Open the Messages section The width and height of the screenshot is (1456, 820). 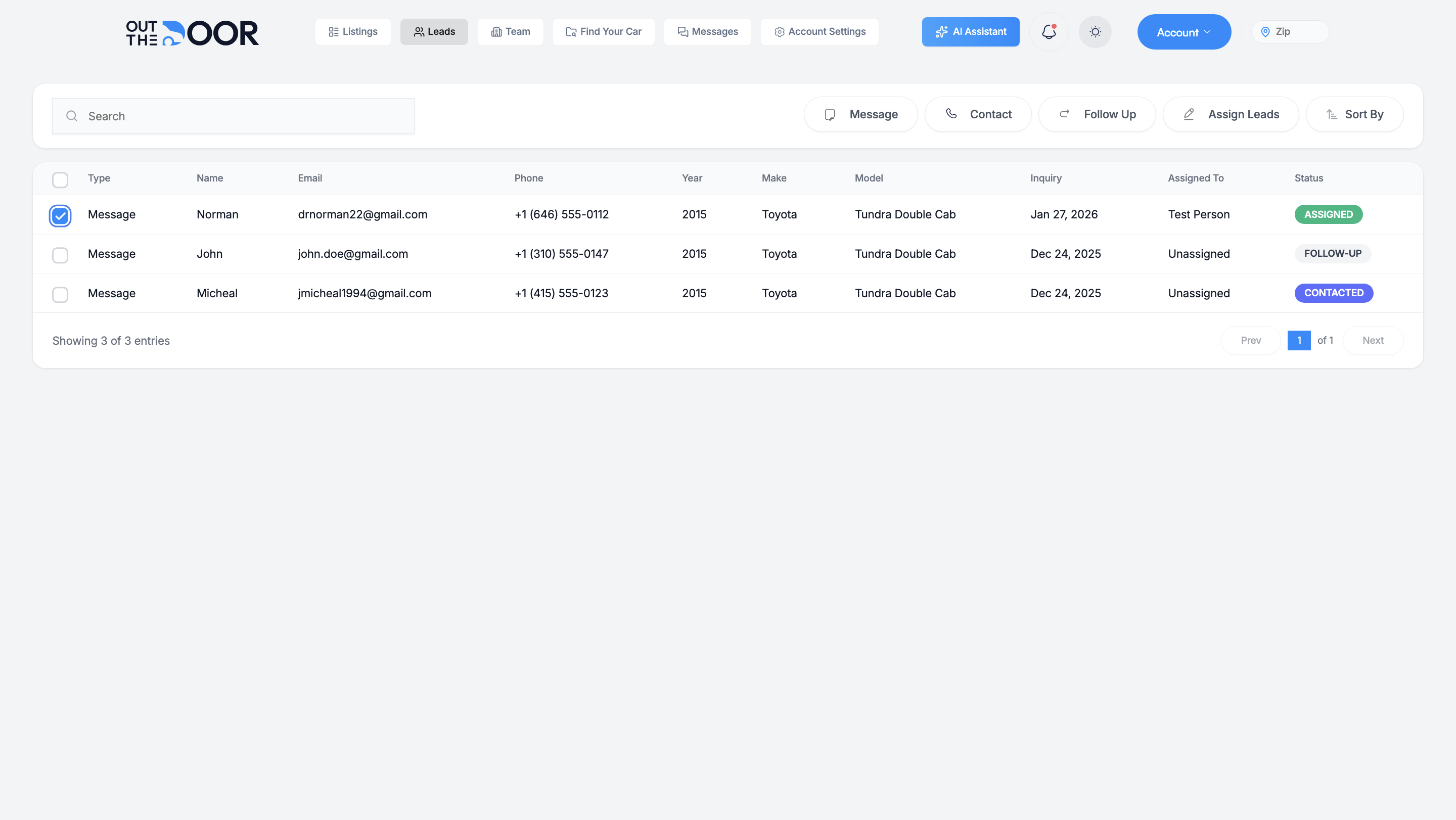708,32
